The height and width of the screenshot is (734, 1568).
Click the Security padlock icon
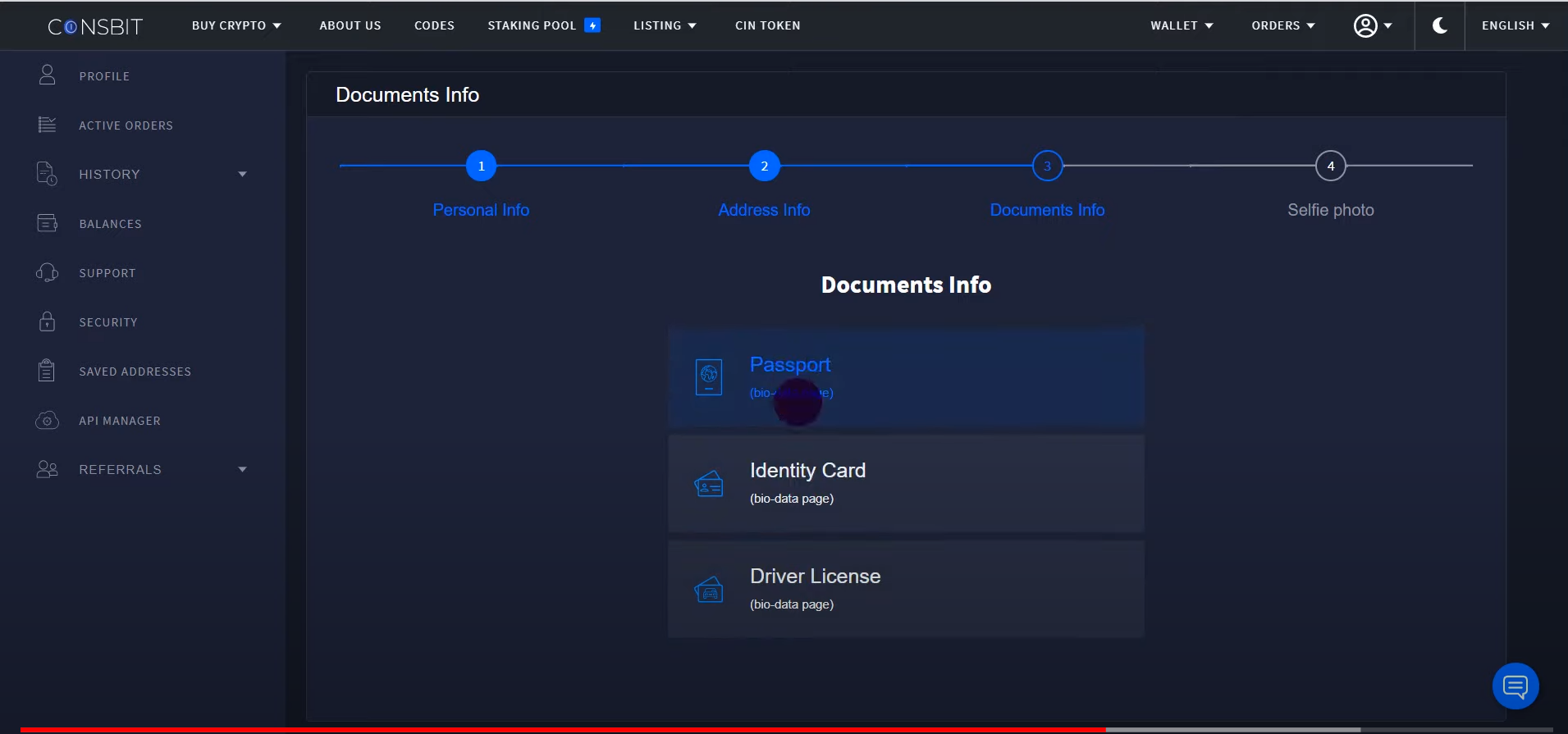(48, 321)
